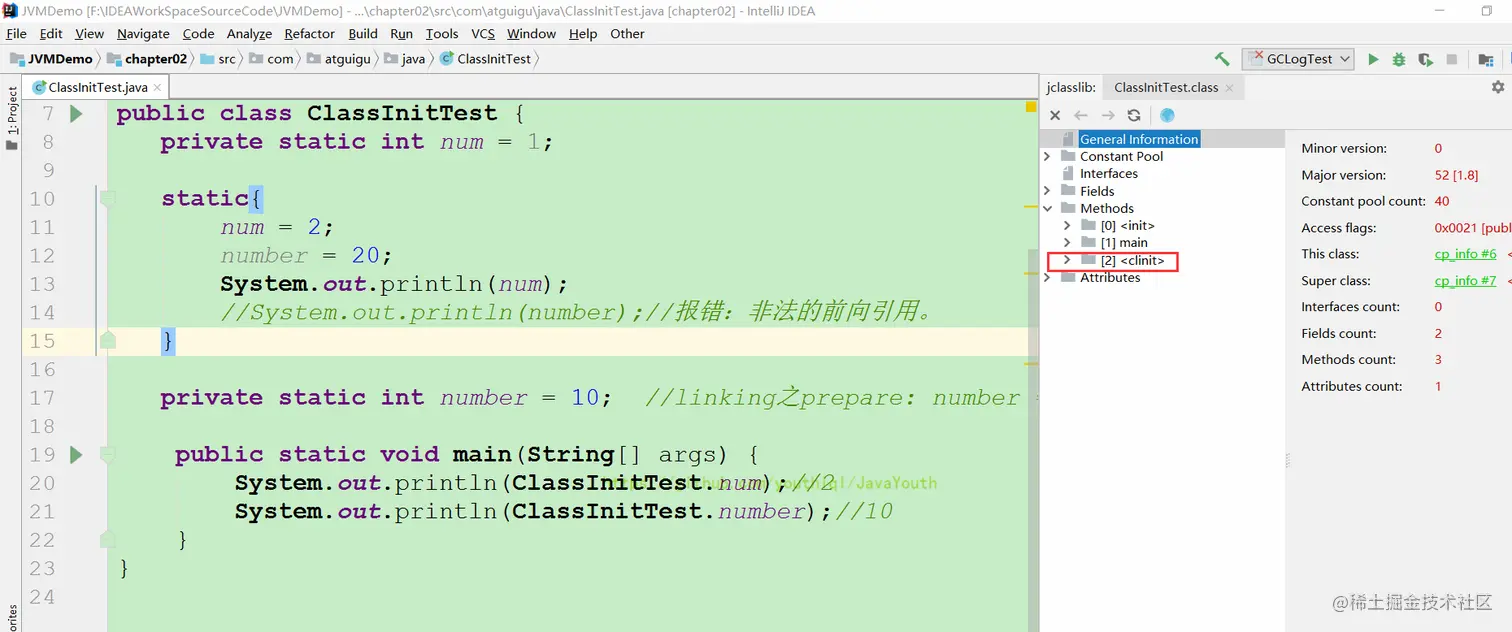This screenshot has width=1512, height=632.
Task: Expand the [2] <clinit> method node
Action: 1067,260
